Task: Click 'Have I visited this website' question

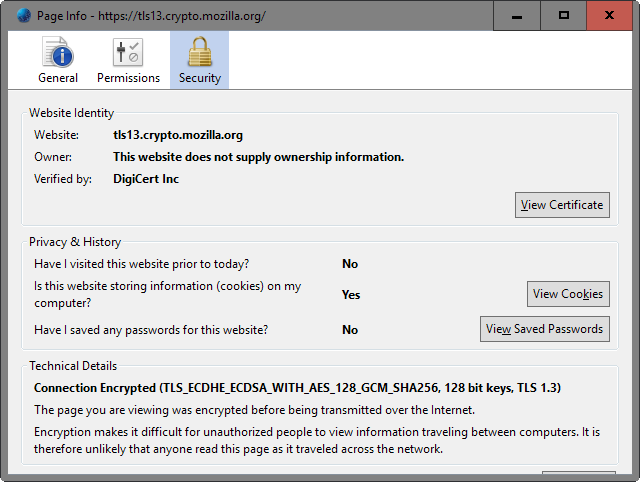Action: tap(142, 264)
